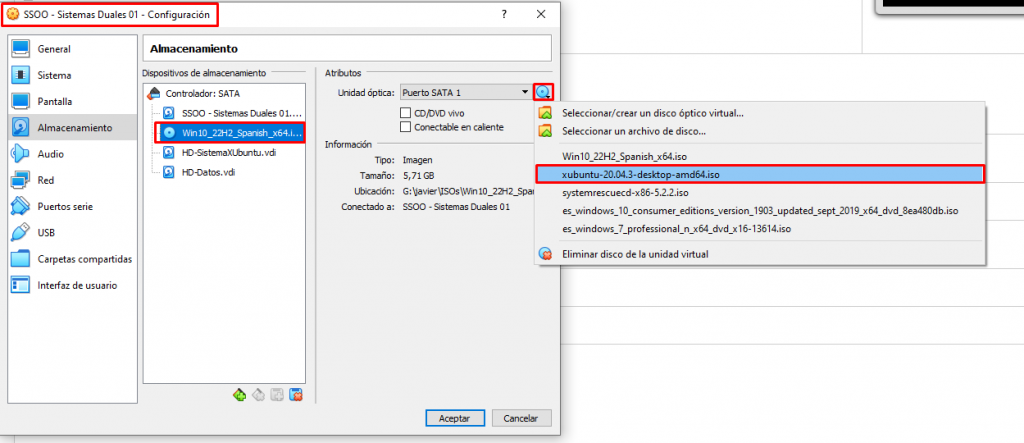The height and width of the screenshot is (443, 1024).
Task: Click the optical disk chooser icon
Action: 543,92
